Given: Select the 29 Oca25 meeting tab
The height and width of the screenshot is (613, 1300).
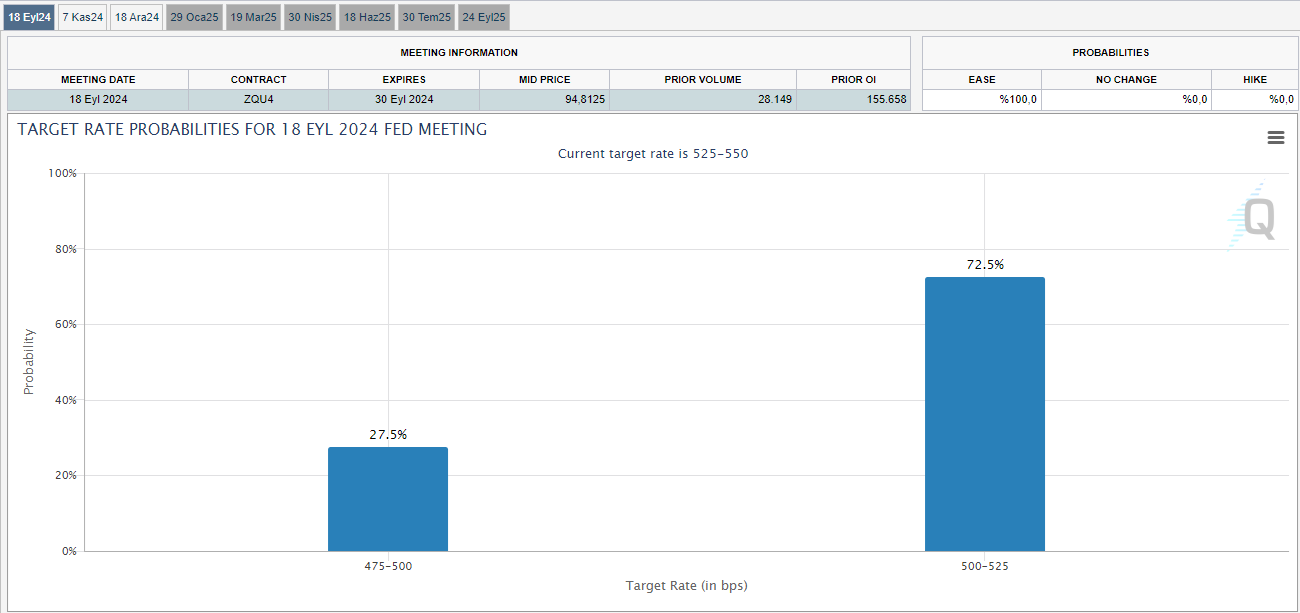Looking at the screenshot, I should [x=194, y=17].
